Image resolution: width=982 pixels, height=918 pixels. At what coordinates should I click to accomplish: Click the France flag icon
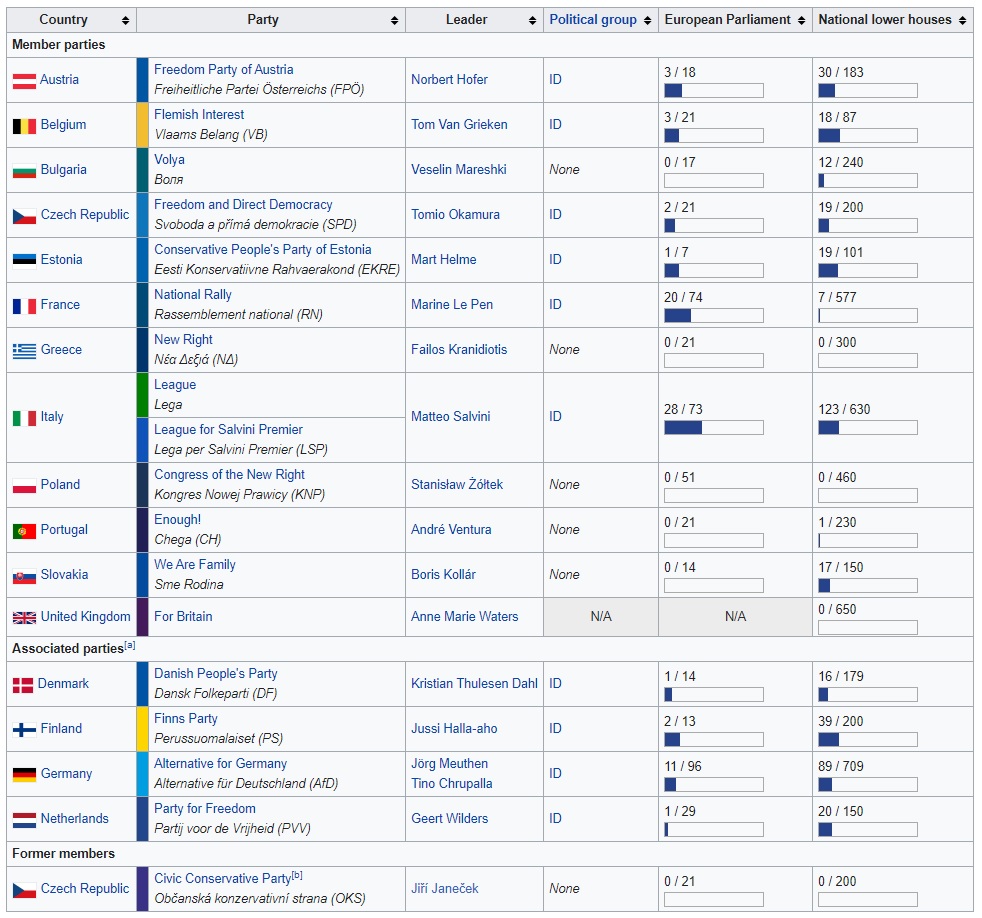pyautogui.click(x=24, y=305)
